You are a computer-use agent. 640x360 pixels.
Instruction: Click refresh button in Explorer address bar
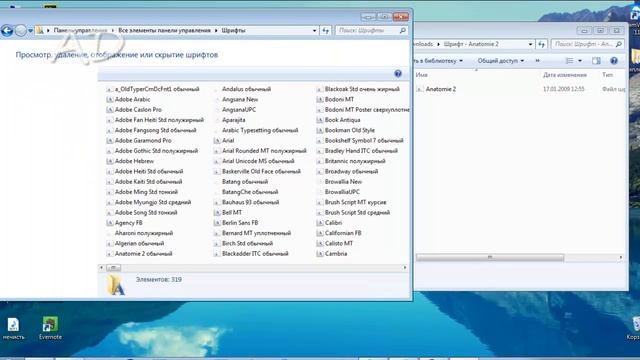542,44
